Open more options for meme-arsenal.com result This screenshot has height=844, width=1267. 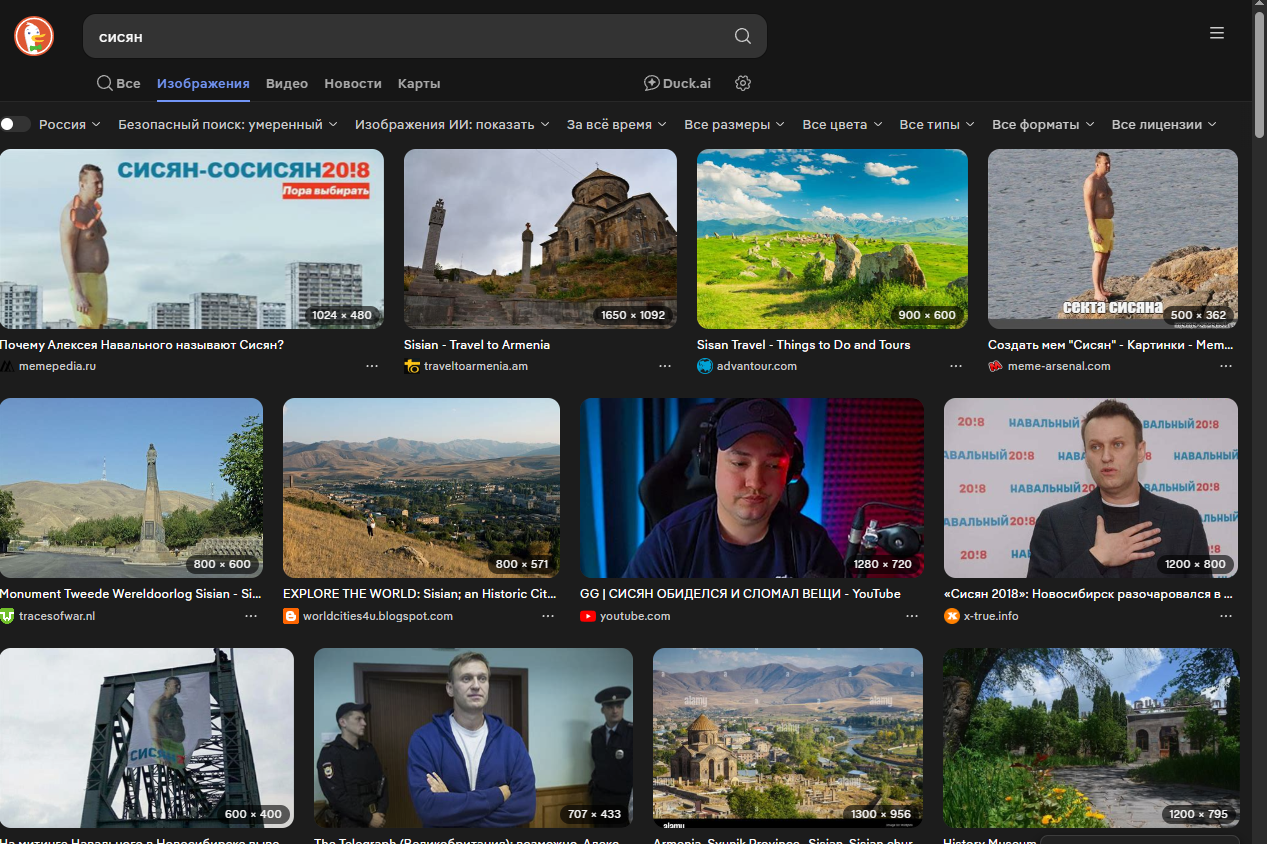pos(1226,366)
